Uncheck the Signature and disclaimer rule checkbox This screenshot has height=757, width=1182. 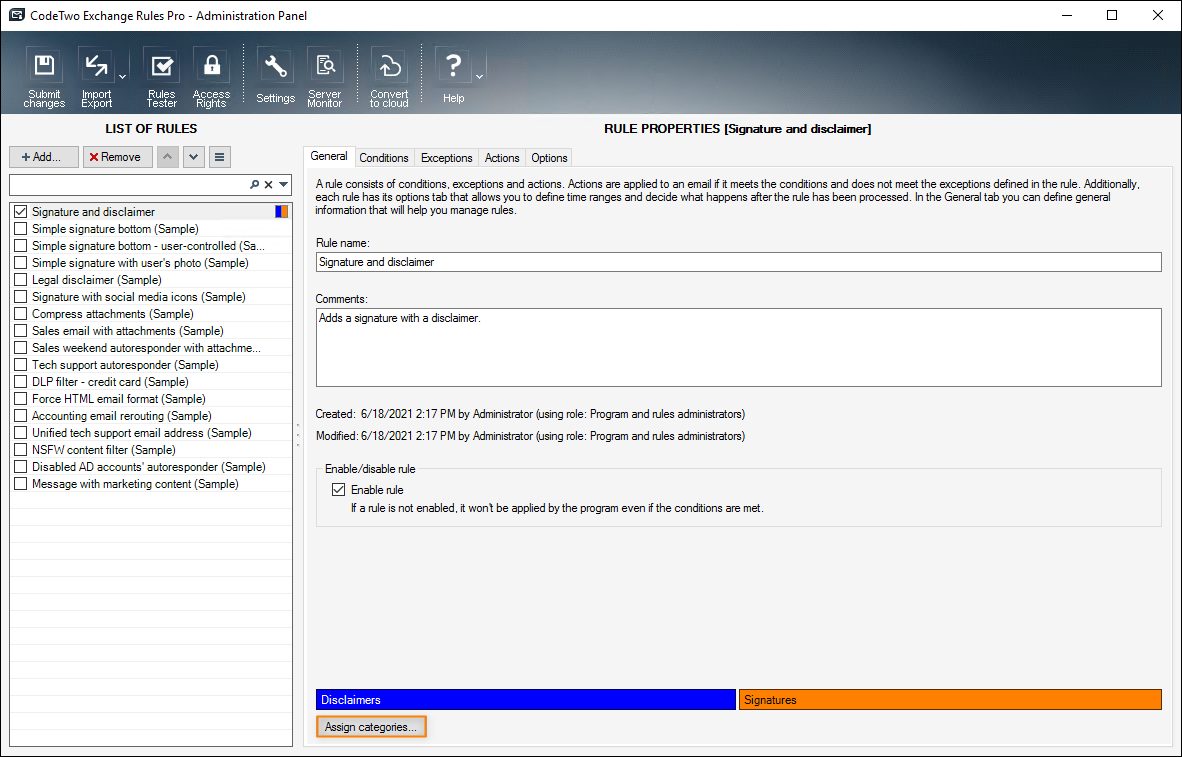(20, 212)
